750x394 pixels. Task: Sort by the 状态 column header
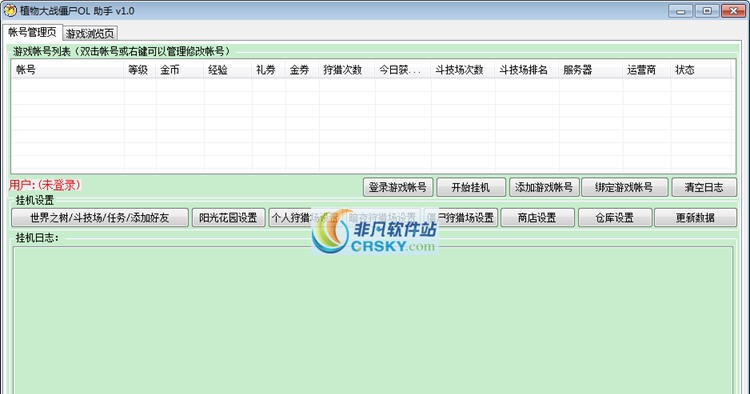pyautogui.click(x=701, y=70)
